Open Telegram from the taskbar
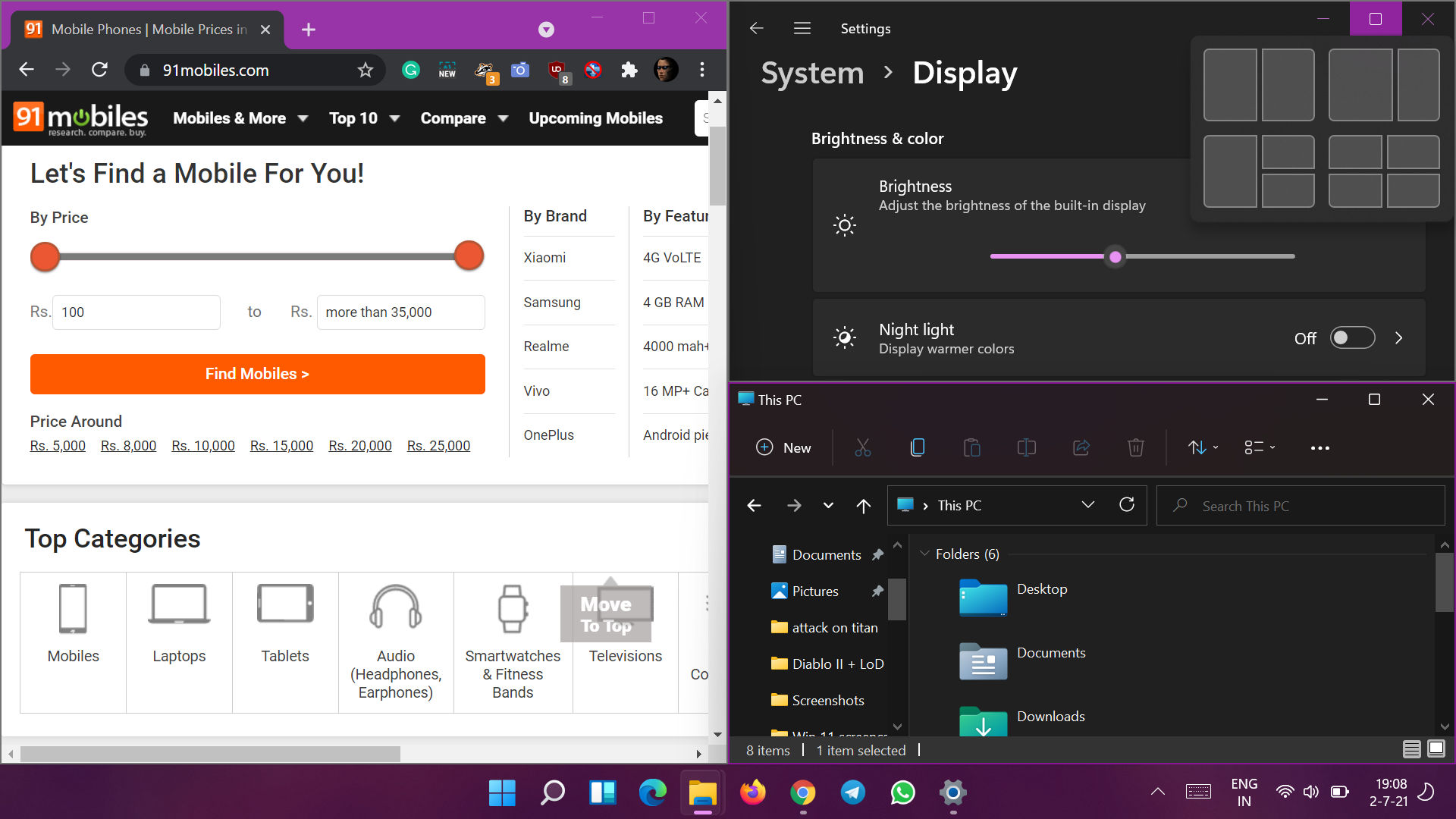This screenshot has height=819, width=1456. tap(852, 792)
